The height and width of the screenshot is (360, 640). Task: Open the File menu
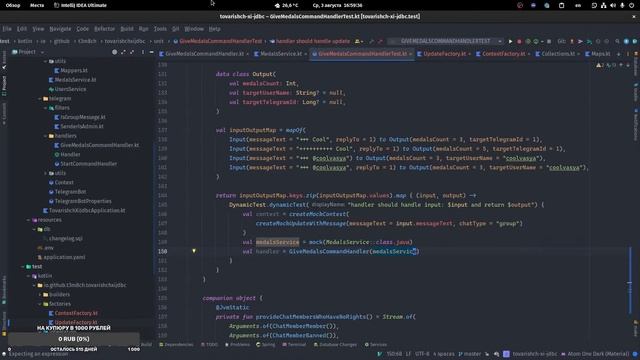point(7,29)
